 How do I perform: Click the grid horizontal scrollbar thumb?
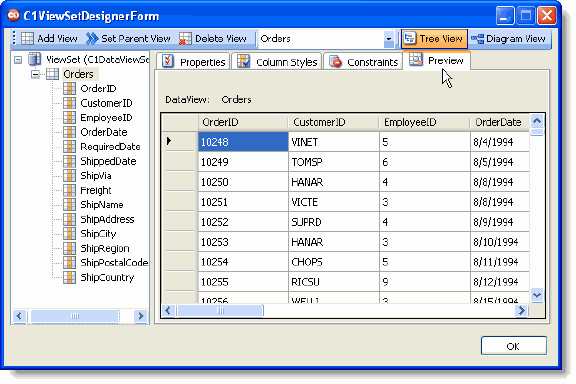point(220,311)
